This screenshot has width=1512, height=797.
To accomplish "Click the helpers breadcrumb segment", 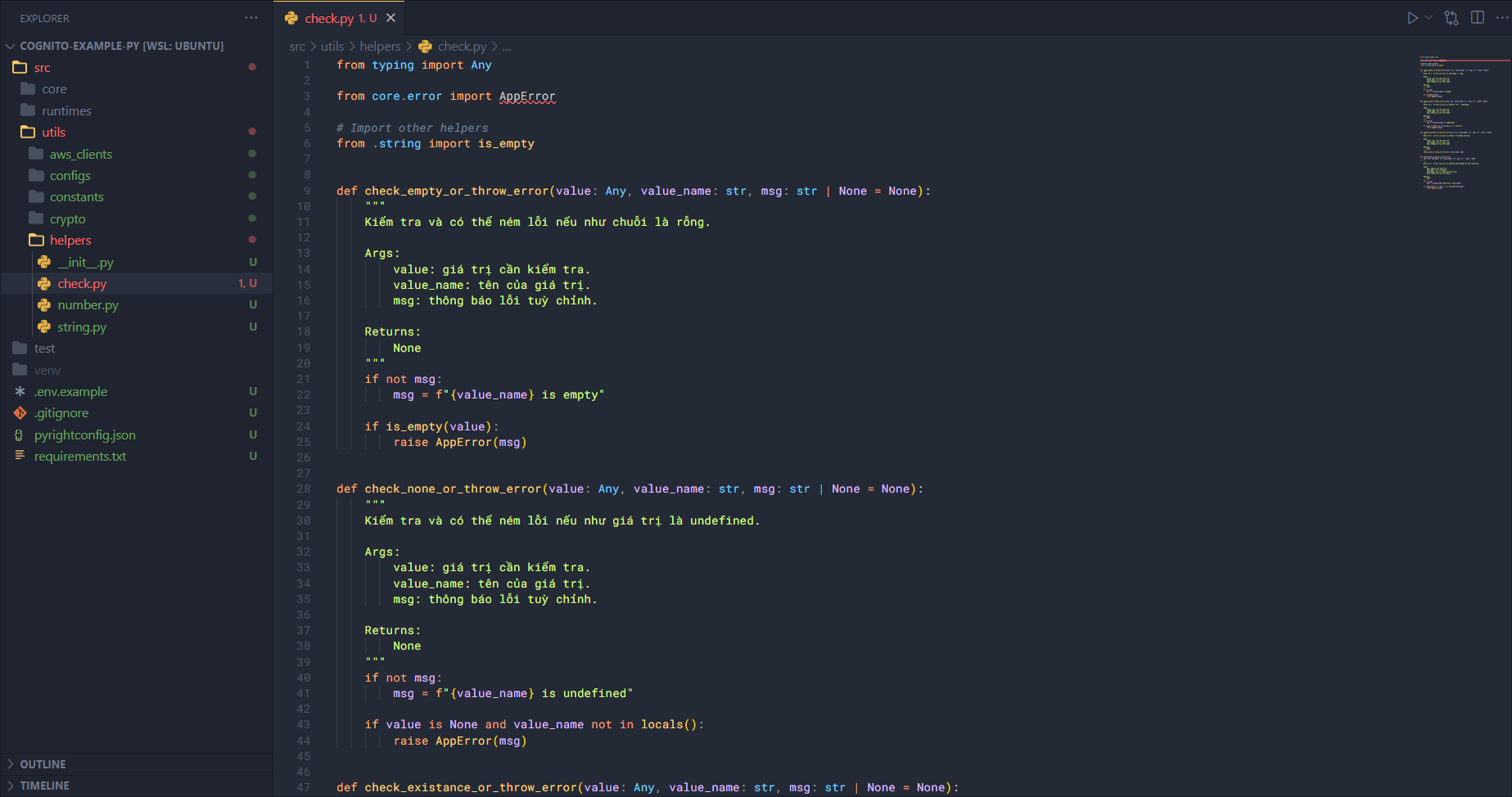I will coord(380,47).
